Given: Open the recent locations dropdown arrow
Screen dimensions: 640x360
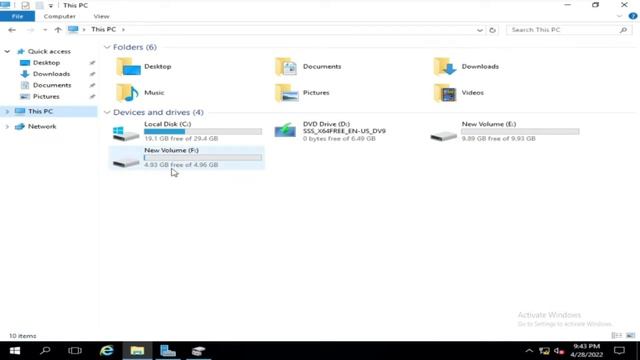Looking at the screenshot, I should [x=45, y=30].
